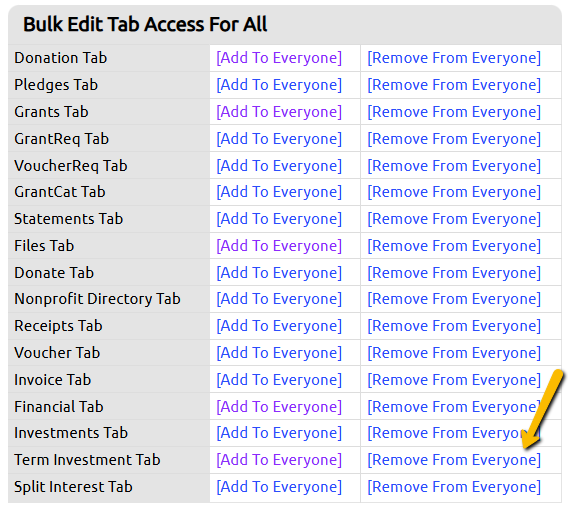Screen dimensions: 568x509
Task: Remove Invoice Tab from everyone
Action: 454,380
